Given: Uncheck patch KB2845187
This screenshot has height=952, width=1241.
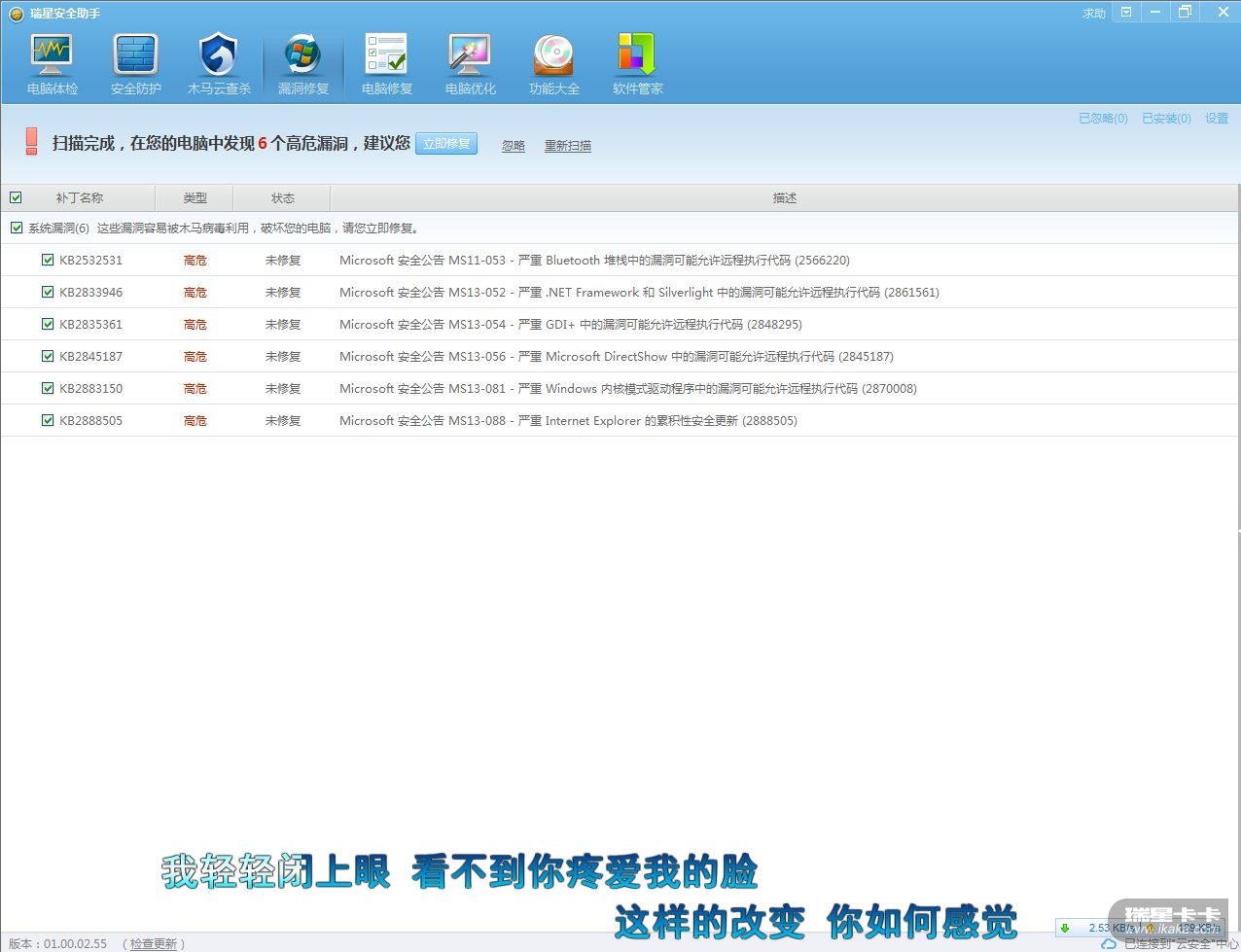Looking at the screenshot, I should (x=48, y=356).
